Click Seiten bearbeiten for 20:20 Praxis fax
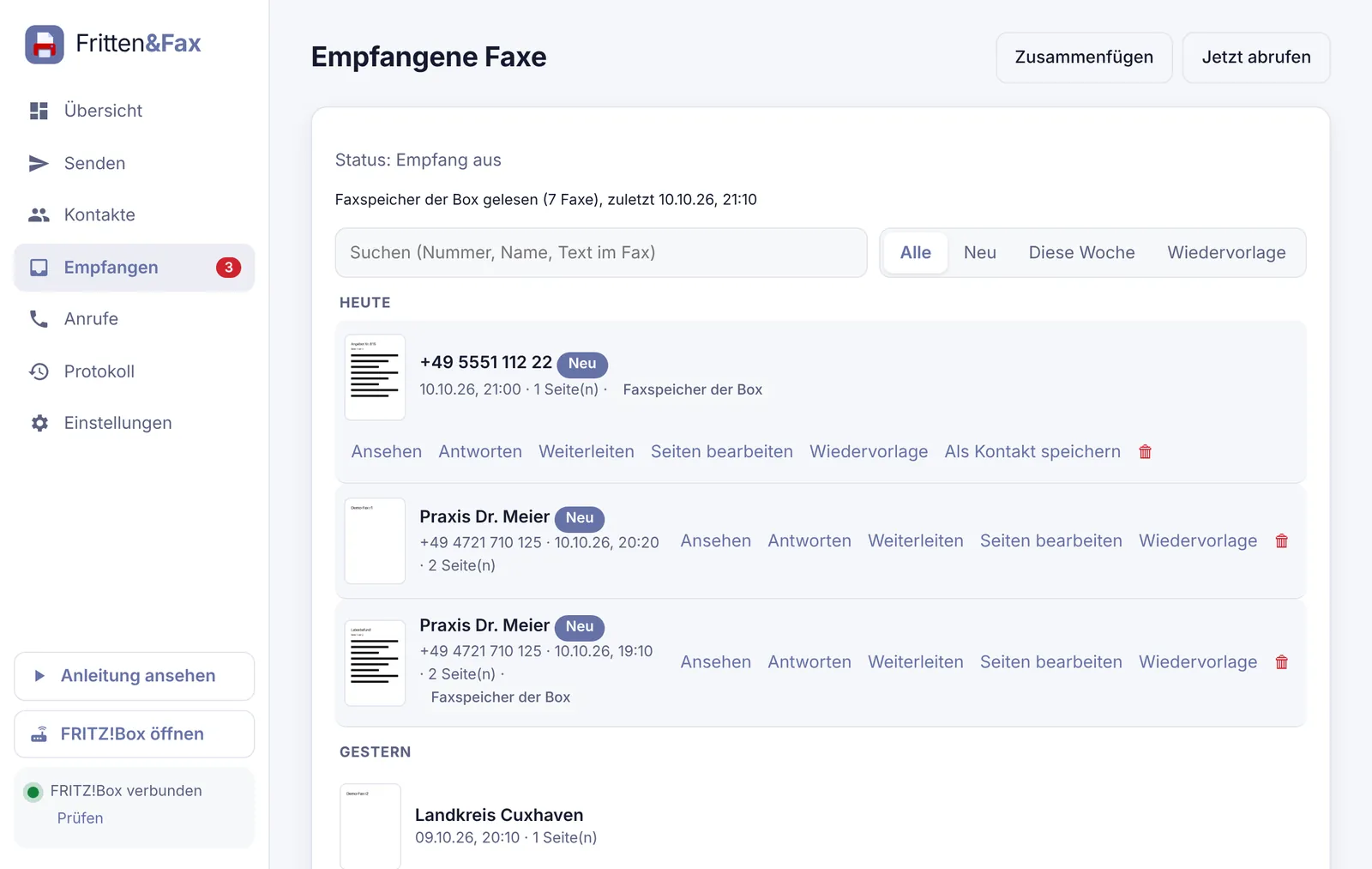 (x=1051, y=541)
